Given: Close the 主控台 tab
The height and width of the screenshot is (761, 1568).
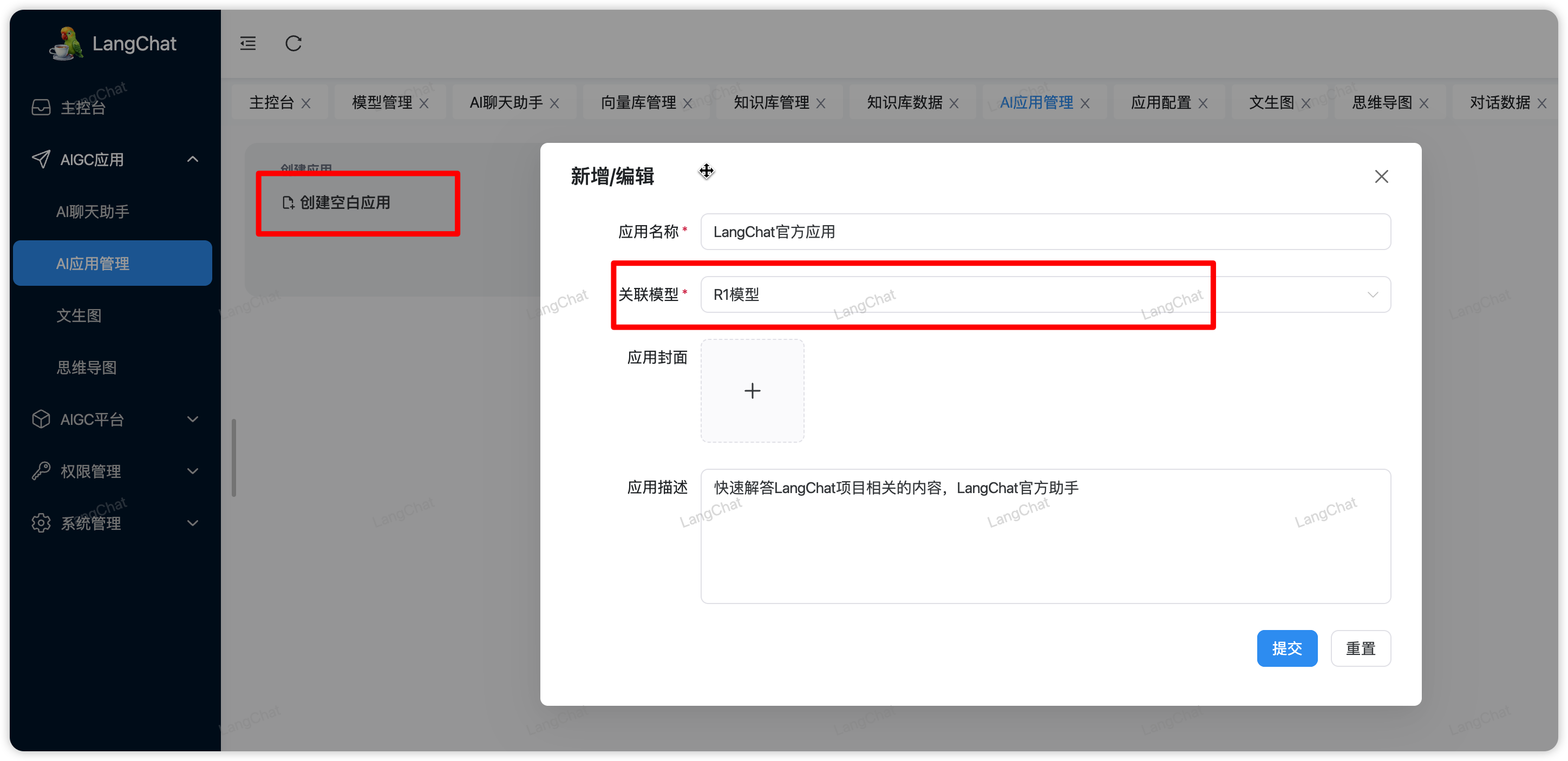Looking at the screenshot, I should click(x=306, y=103).
